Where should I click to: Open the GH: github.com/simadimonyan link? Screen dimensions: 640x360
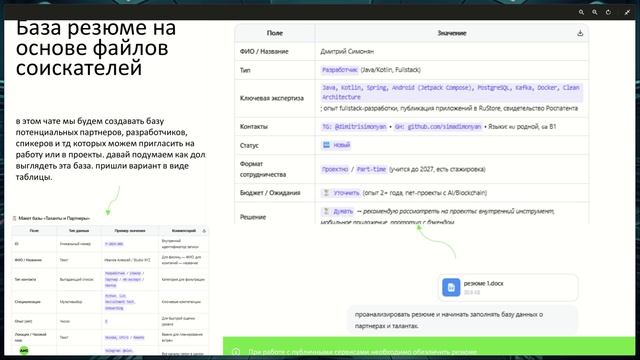pyautogui.click(x=438, y=127)
